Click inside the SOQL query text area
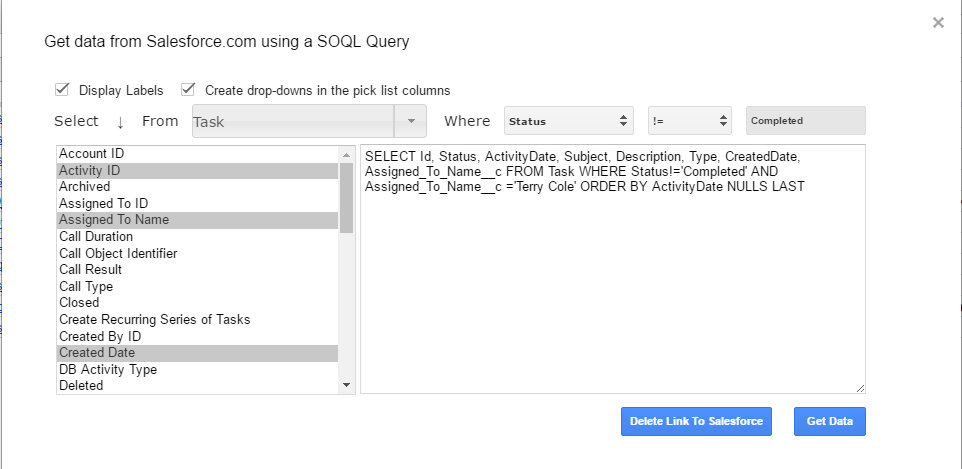The width and height of the screenshot is (962, 469). coord(612,290)
